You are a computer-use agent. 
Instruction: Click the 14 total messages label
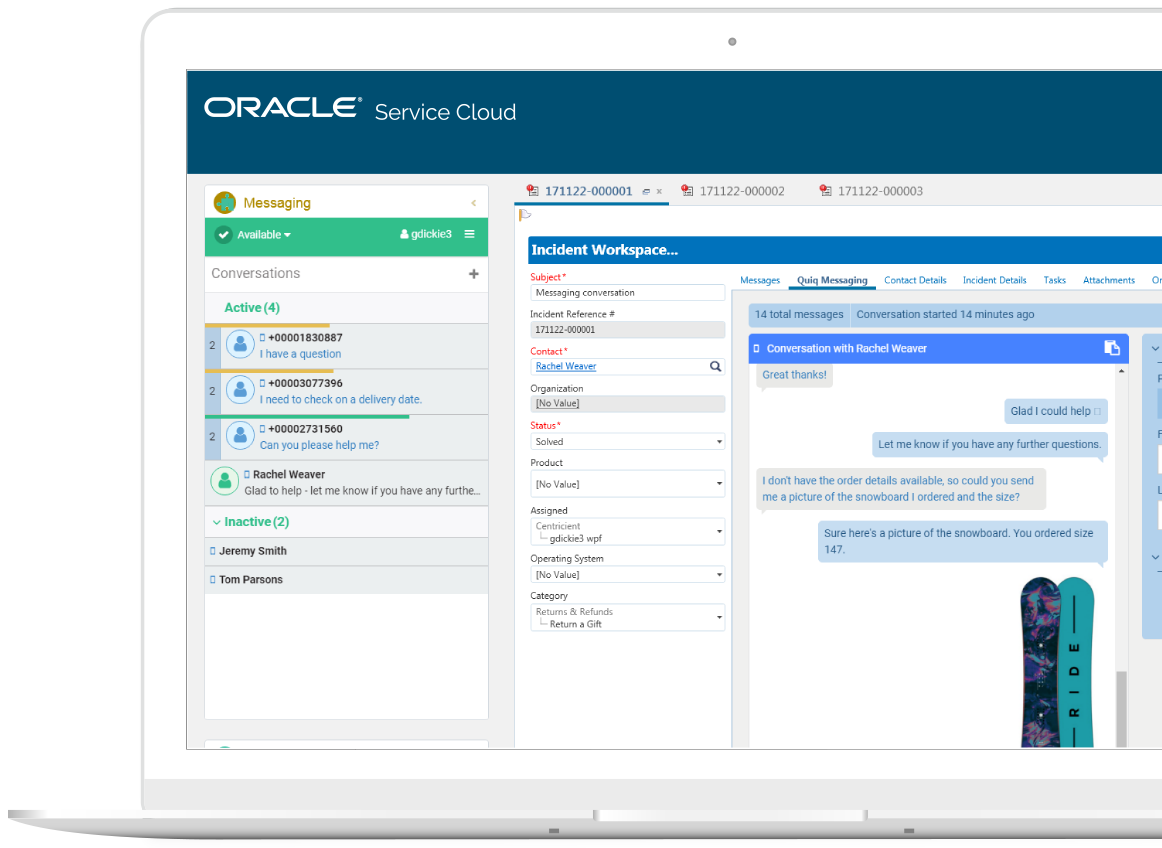coord(799,314)
